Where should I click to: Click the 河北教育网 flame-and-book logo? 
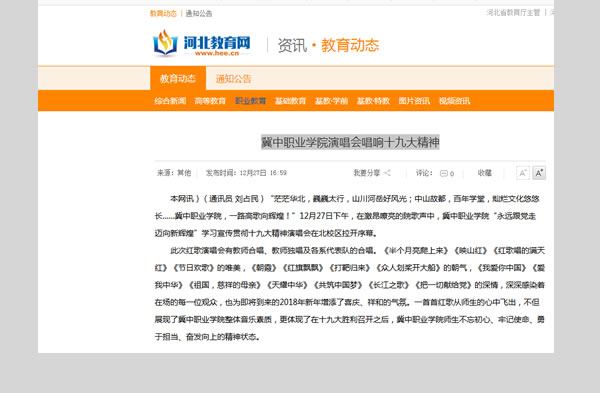click(x=165, y=43)
